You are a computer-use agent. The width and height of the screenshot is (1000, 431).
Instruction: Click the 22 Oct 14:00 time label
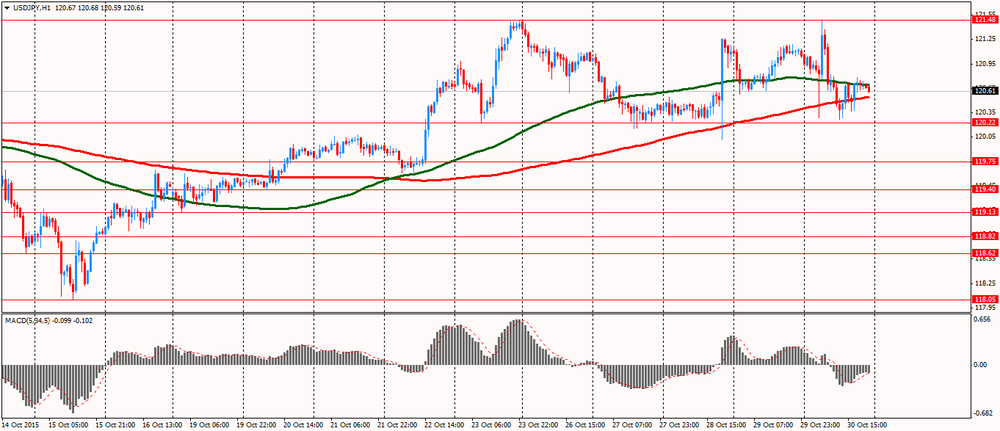[444, 424]
